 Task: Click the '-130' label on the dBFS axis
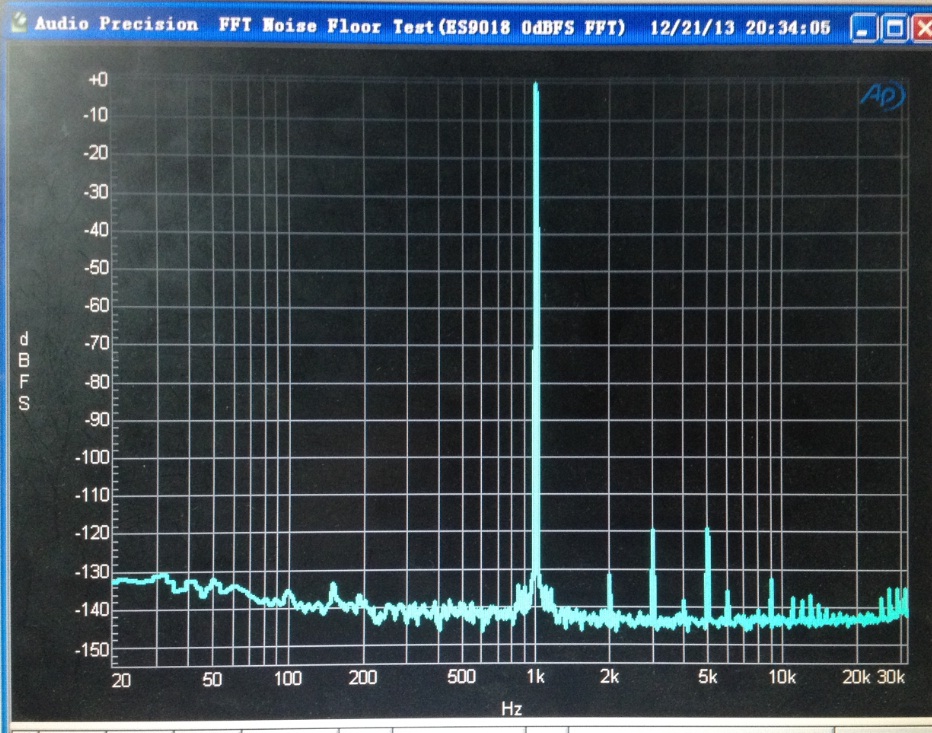[92, 572]
